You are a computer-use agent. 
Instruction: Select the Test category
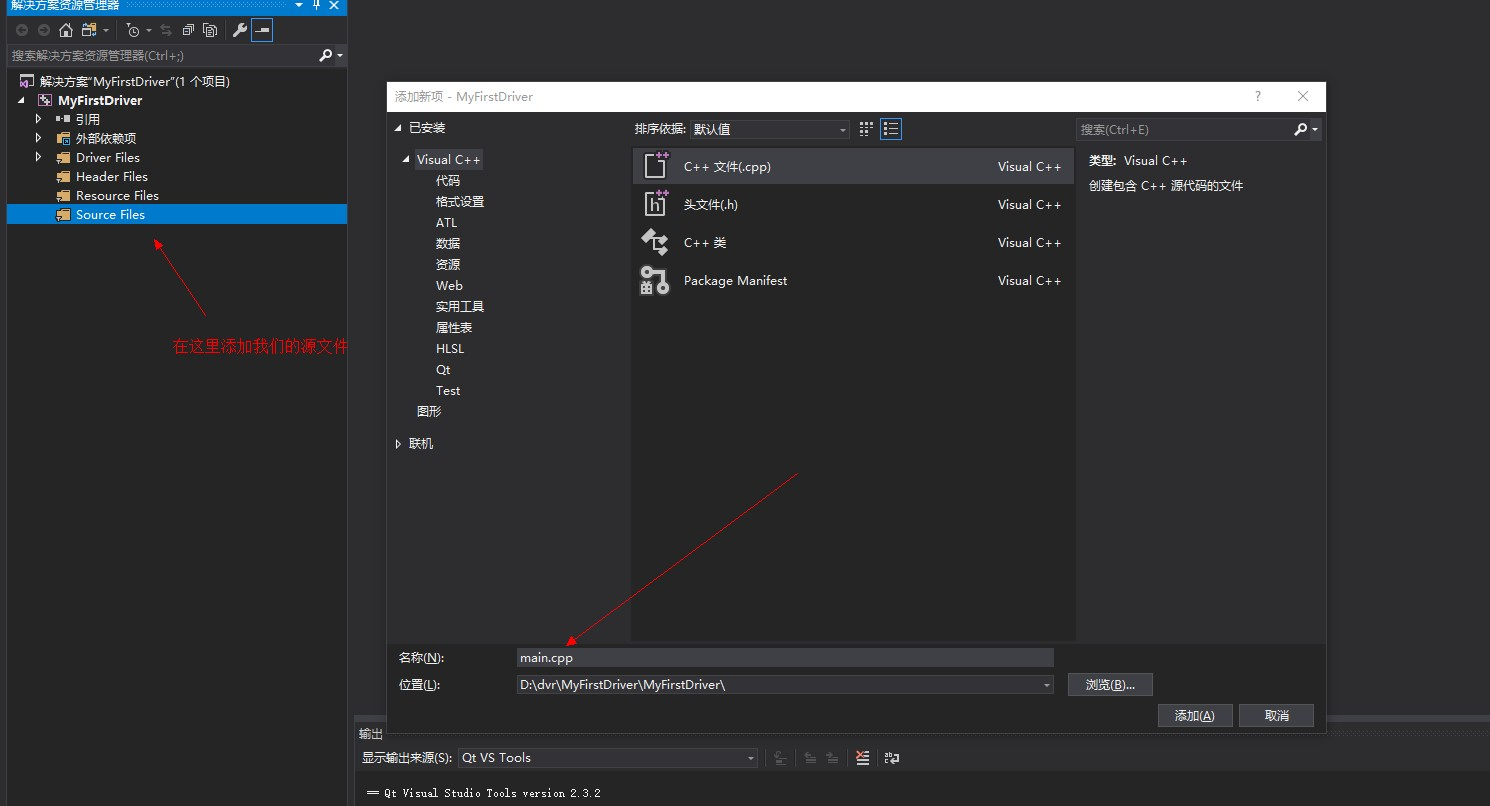(x=448, y=390)
